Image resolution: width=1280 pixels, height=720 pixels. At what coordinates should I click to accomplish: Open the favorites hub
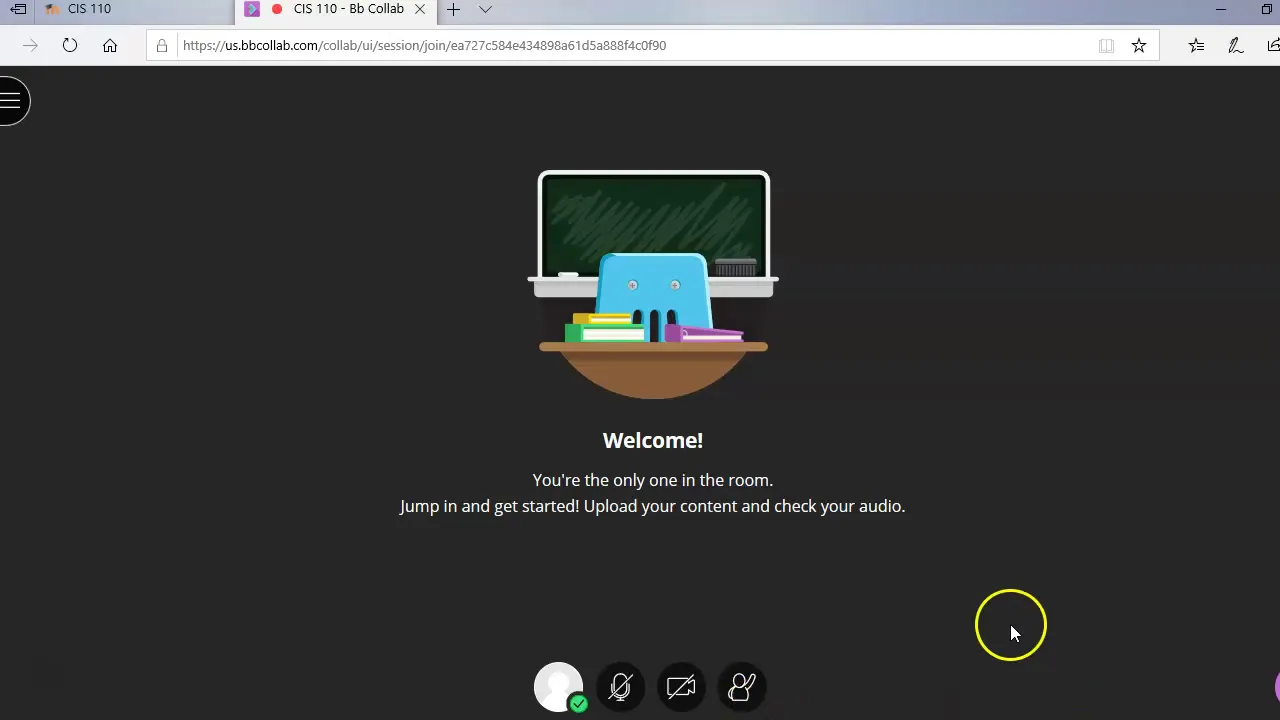[x=1196, y=45]
